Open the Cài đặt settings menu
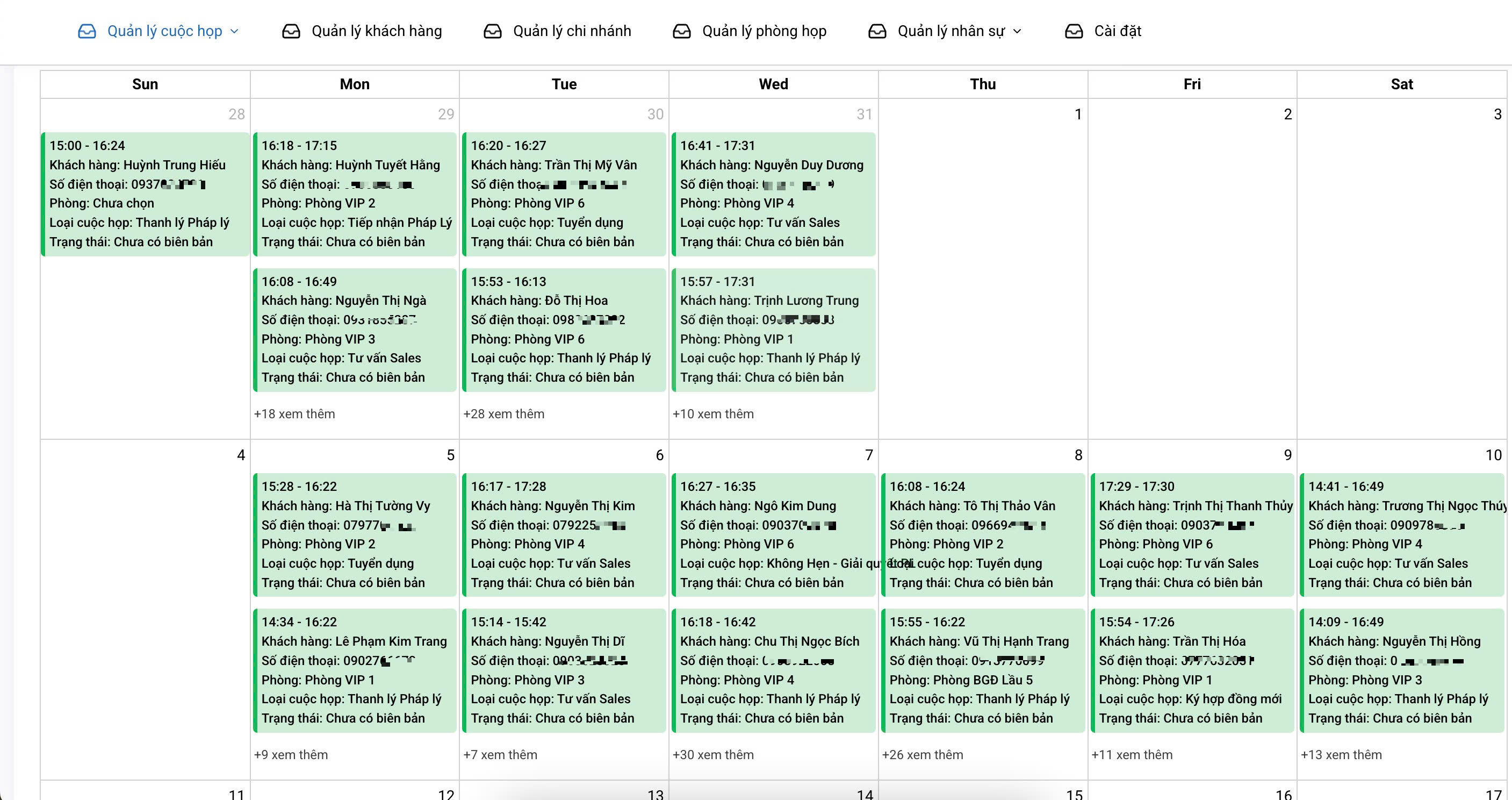The width and height of the screenshot is (1512, 800). coord(1117,31)
